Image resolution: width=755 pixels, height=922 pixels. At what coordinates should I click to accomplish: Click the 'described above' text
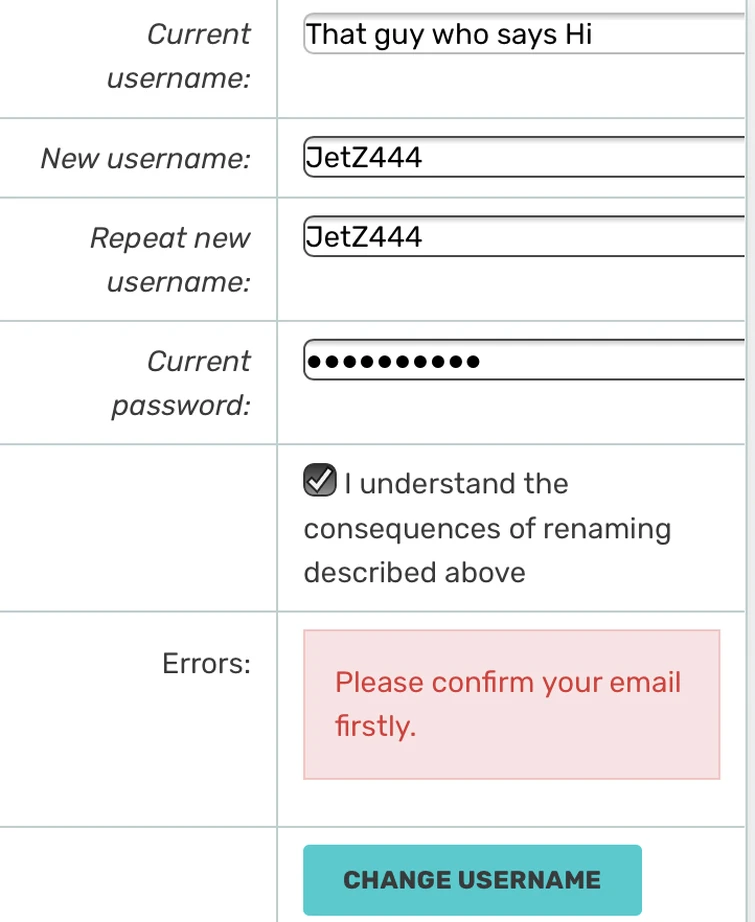(414, 572)
